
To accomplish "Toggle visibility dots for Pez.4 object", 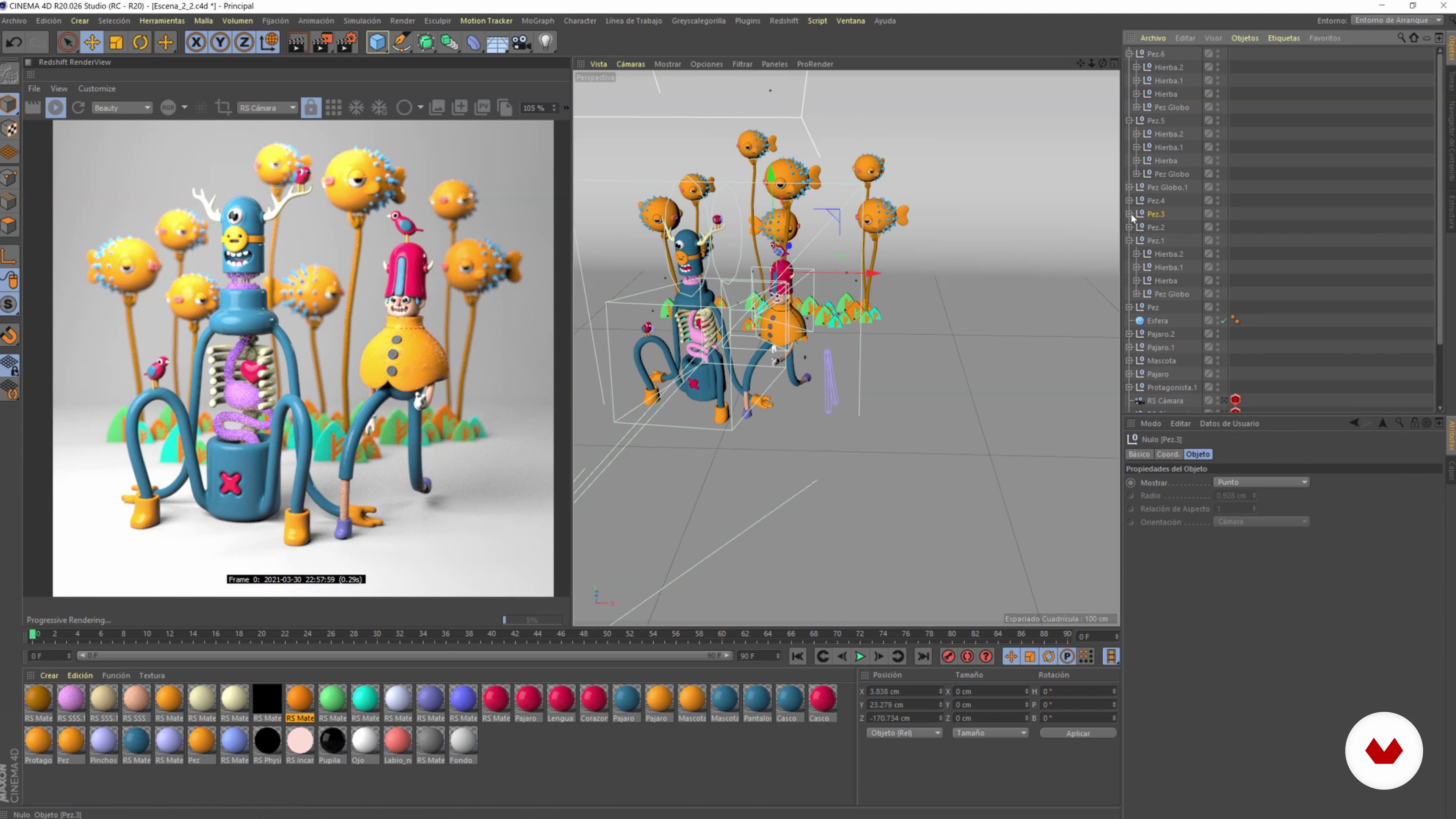I will pyautogui.click(x=1218, y=201).
